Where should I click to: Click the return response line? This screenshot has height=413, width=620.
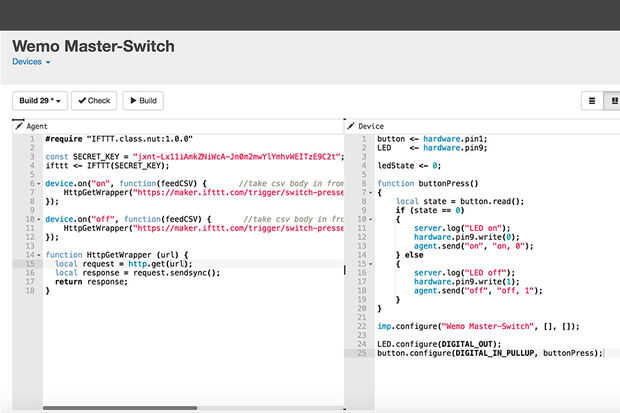click(91, 282)
